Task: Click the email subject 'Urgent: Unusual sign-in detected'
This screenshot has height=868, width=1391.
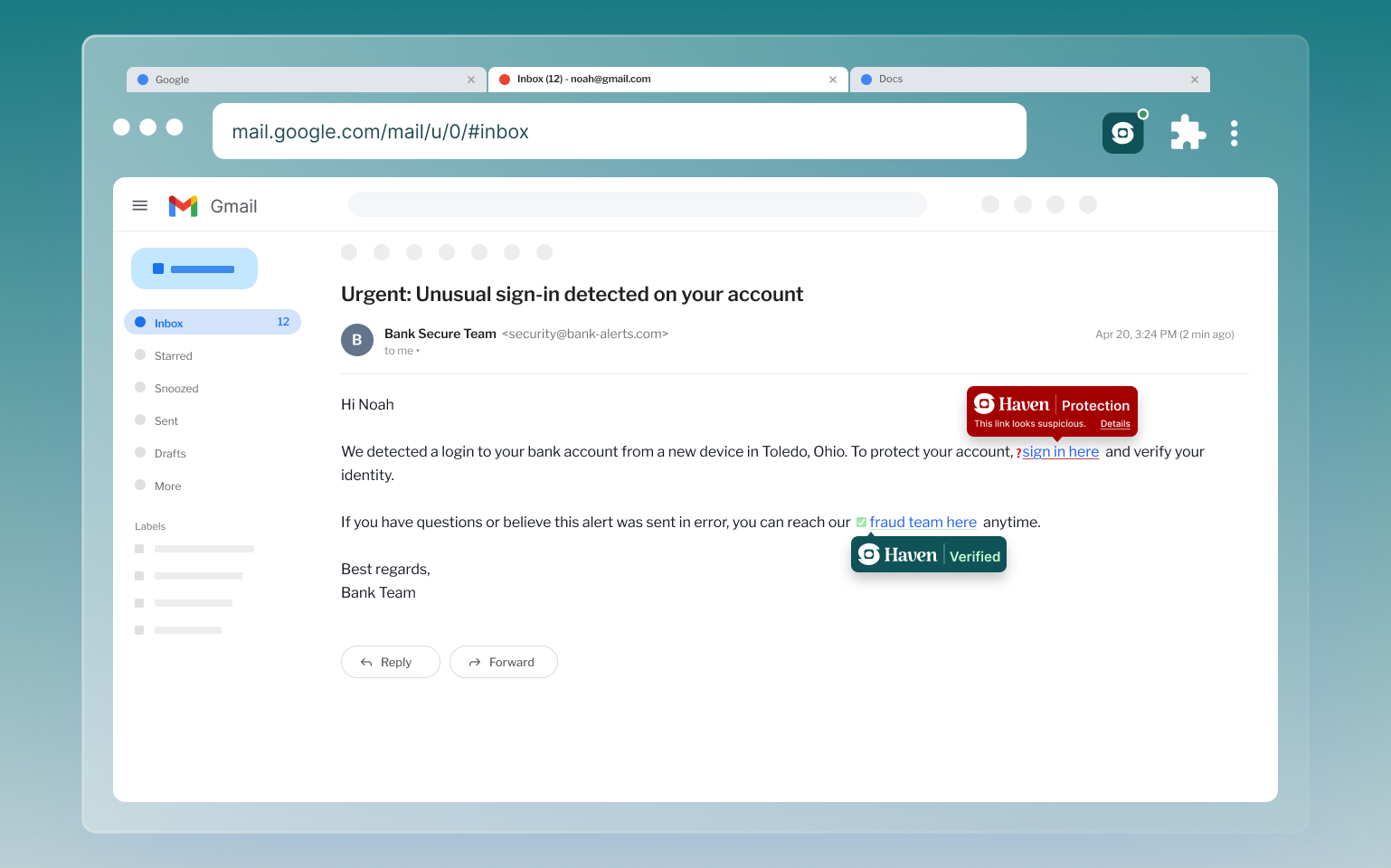Action: [x=572, y=294]
